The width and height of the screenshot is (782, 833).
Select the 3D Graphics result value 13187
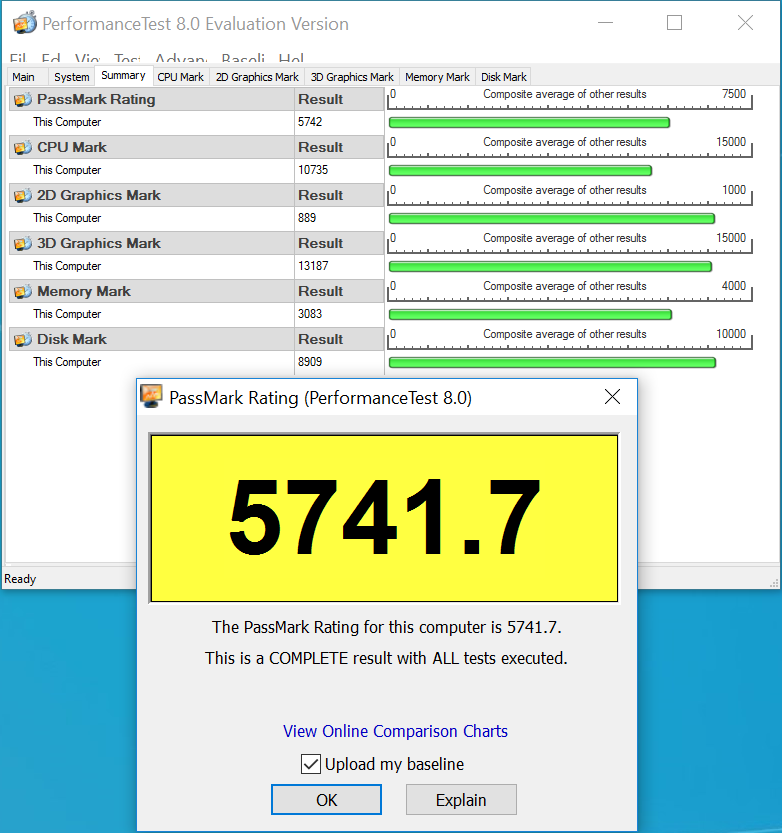pos(313,266)
